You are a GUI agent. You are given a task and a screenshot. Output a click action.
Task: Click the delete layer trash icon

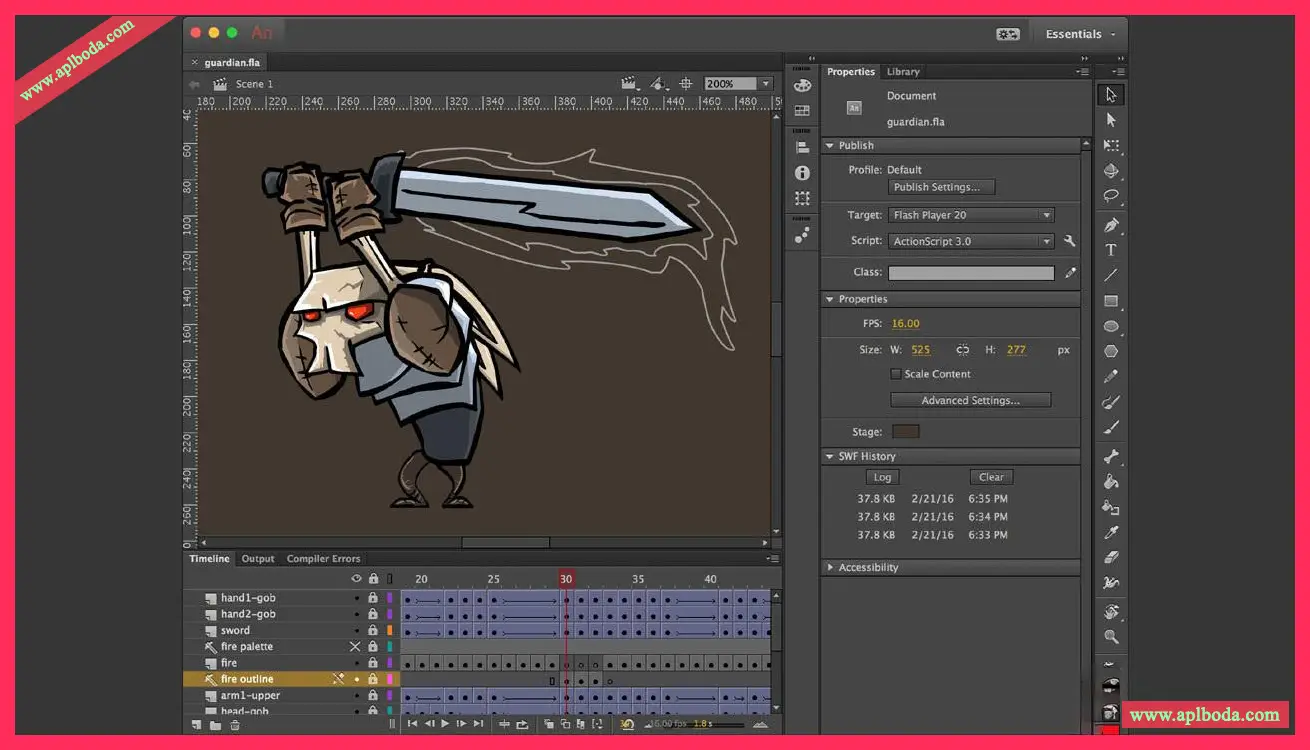tap(235, 725)
